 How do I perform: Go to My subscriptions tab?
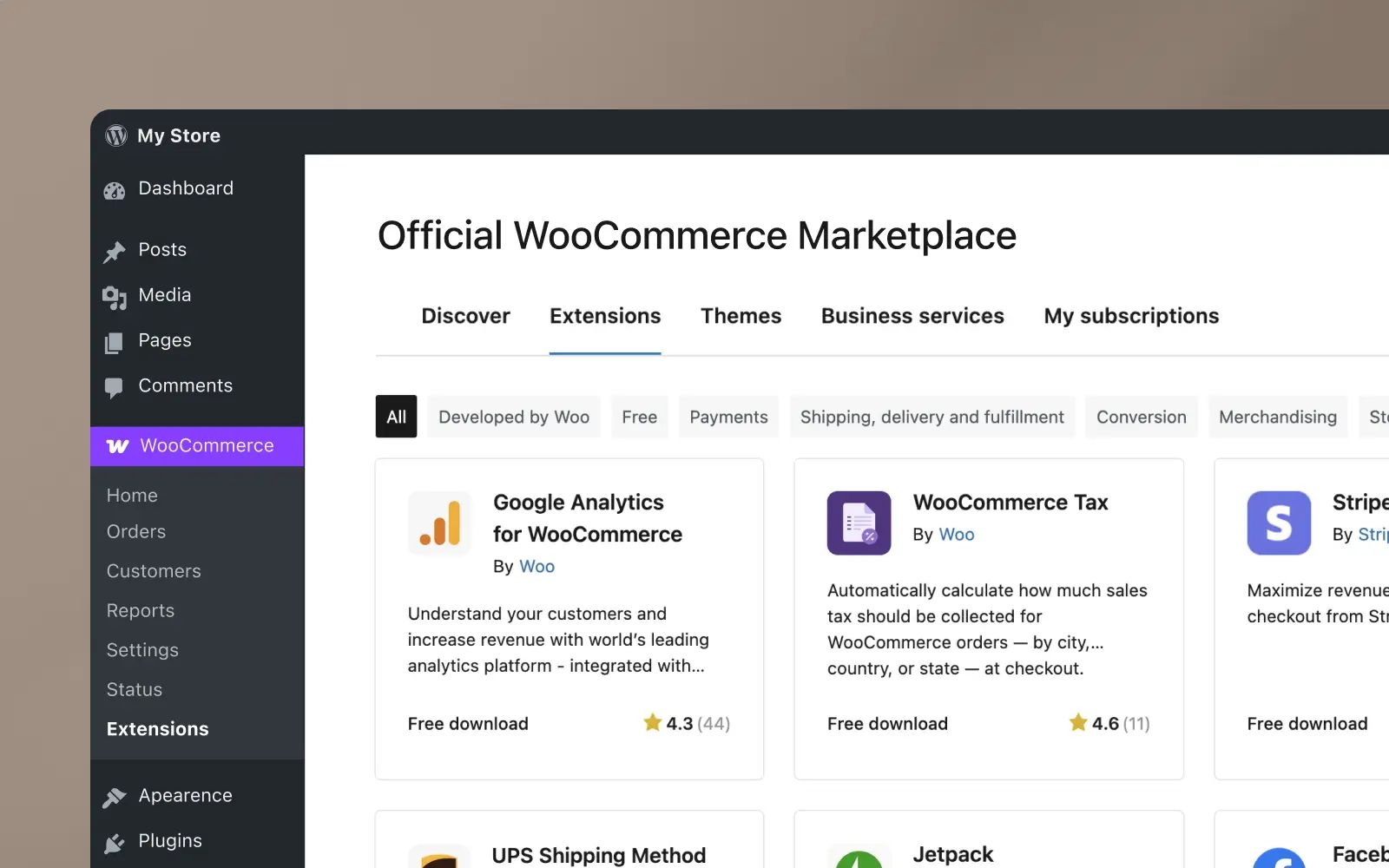point(1131,316)
